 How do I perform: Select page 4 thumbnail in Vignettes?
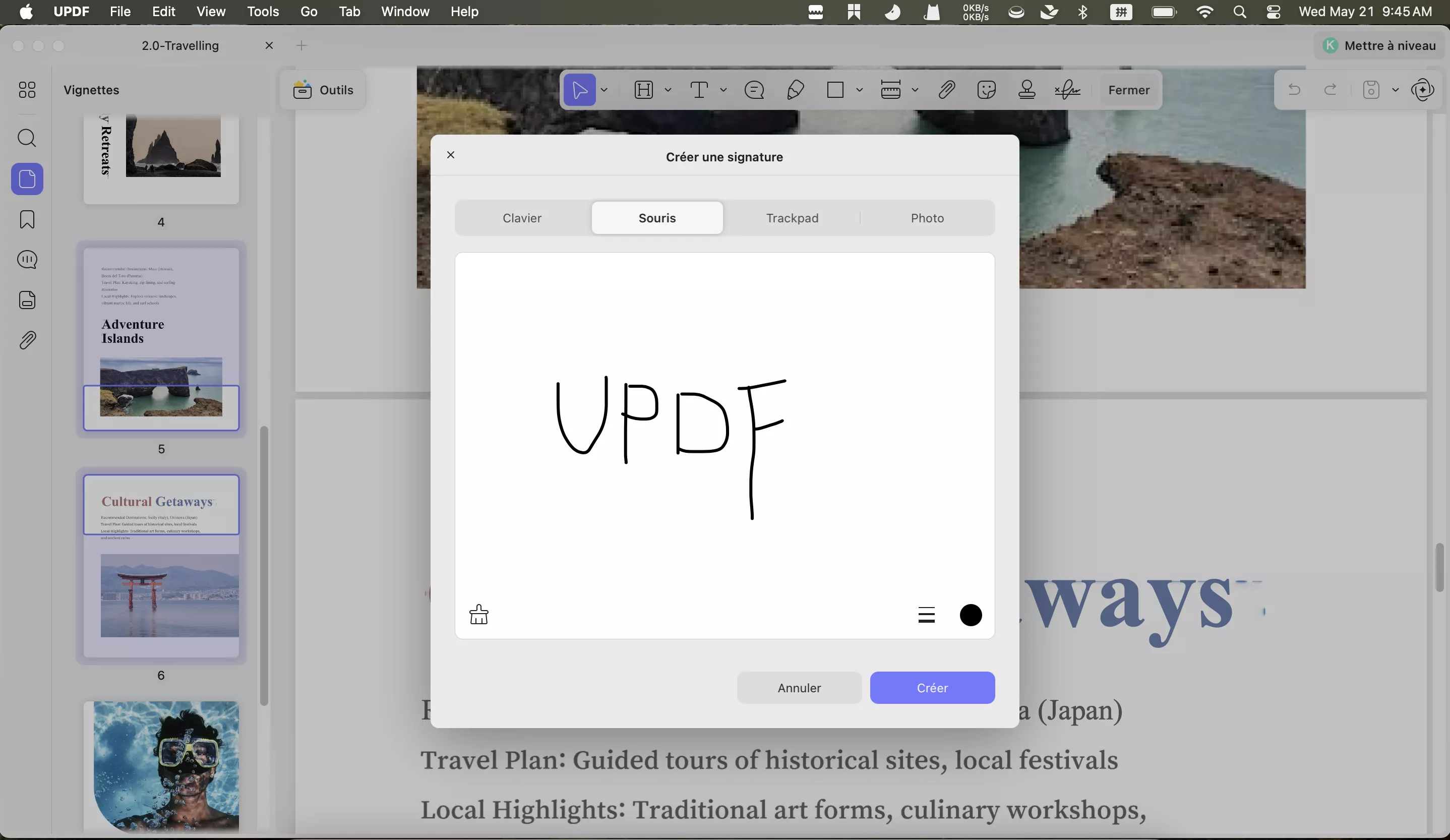[161, 159]
